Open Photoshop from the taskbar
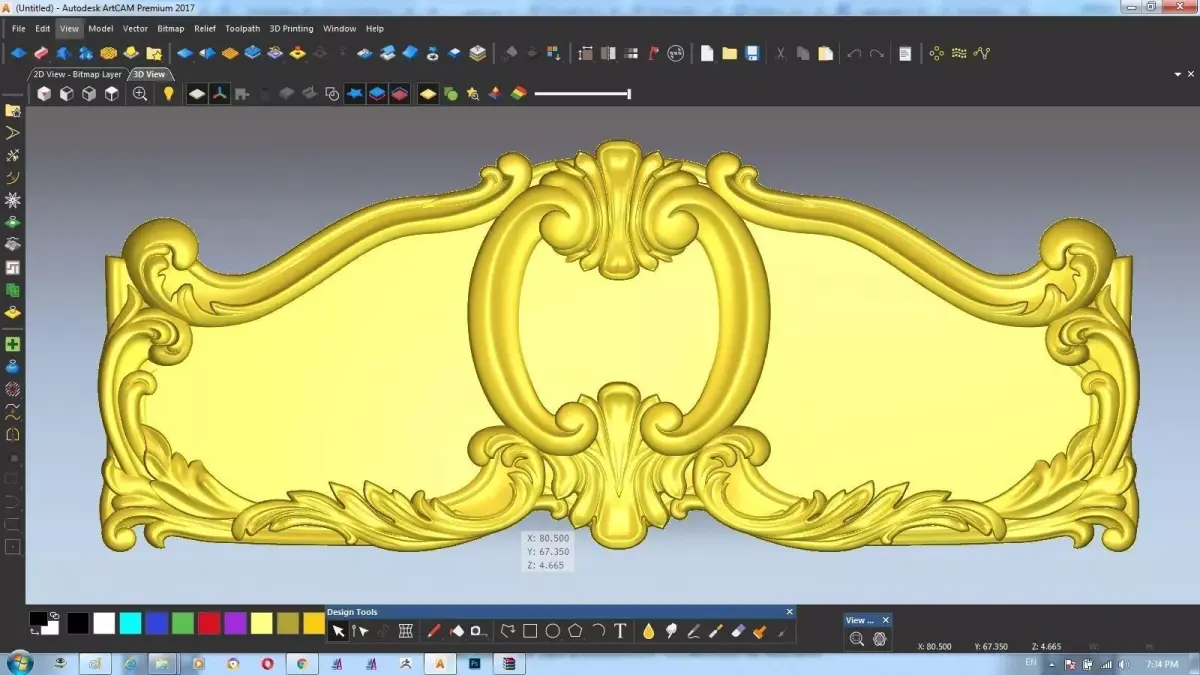 475,663
